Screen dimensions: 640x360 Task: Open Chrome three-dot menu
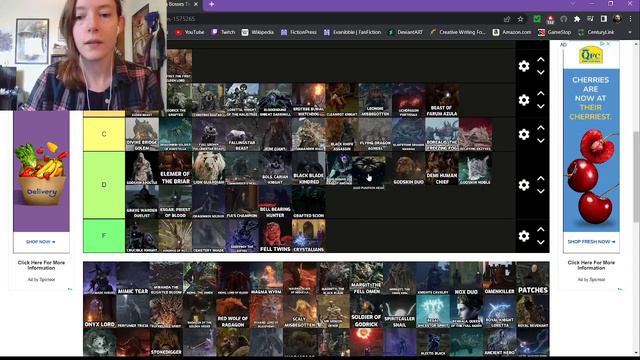coord(630,19)
